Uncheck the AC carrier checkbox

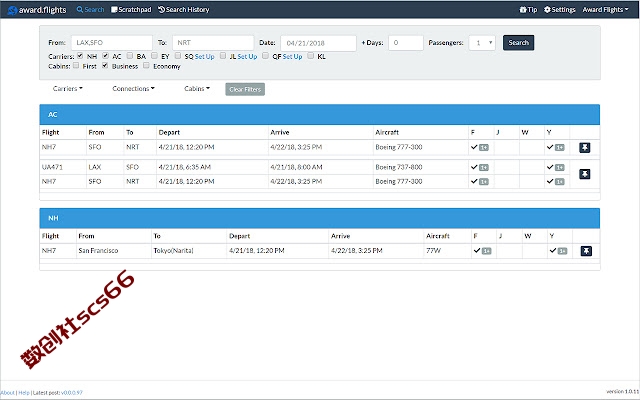tap(105, 56)
